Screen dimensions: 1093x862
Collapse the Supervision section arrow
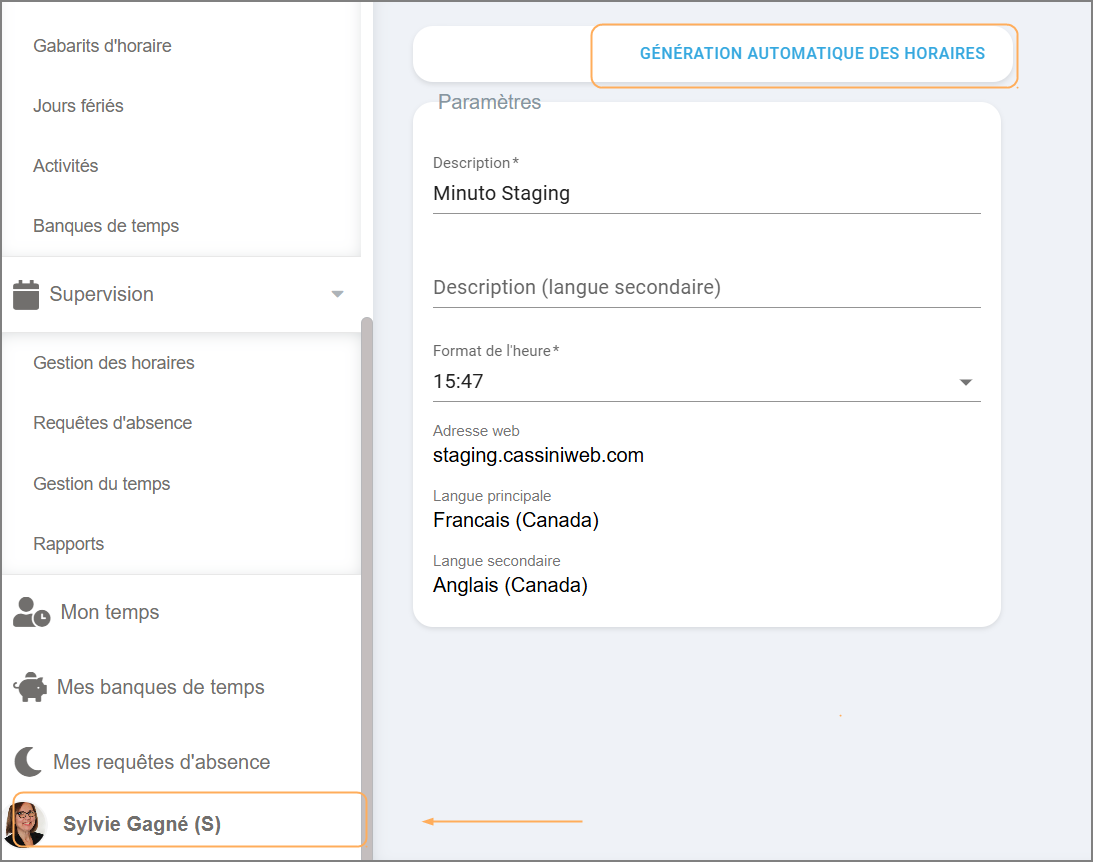[x=338, y=294]
